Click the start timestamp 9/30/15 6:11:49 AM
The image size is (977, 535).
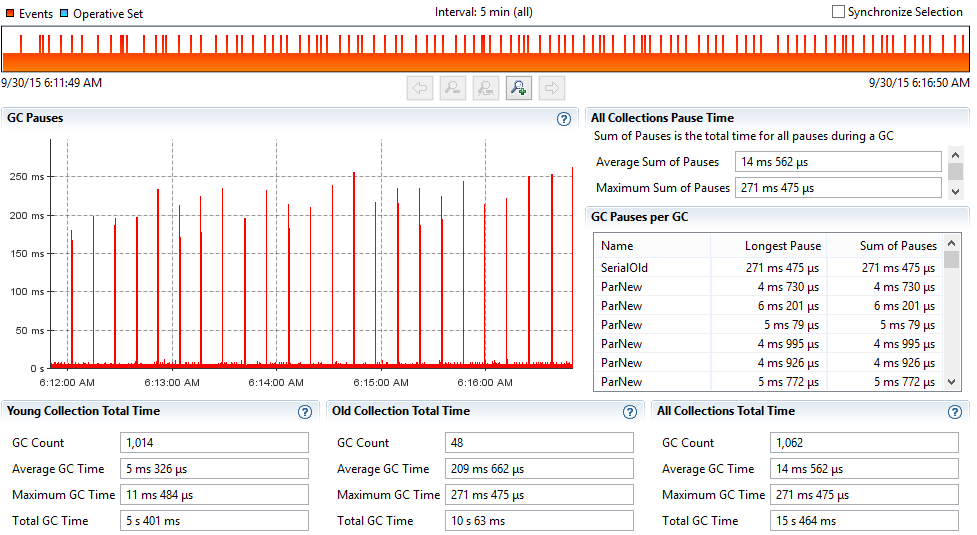pos(51,83)
